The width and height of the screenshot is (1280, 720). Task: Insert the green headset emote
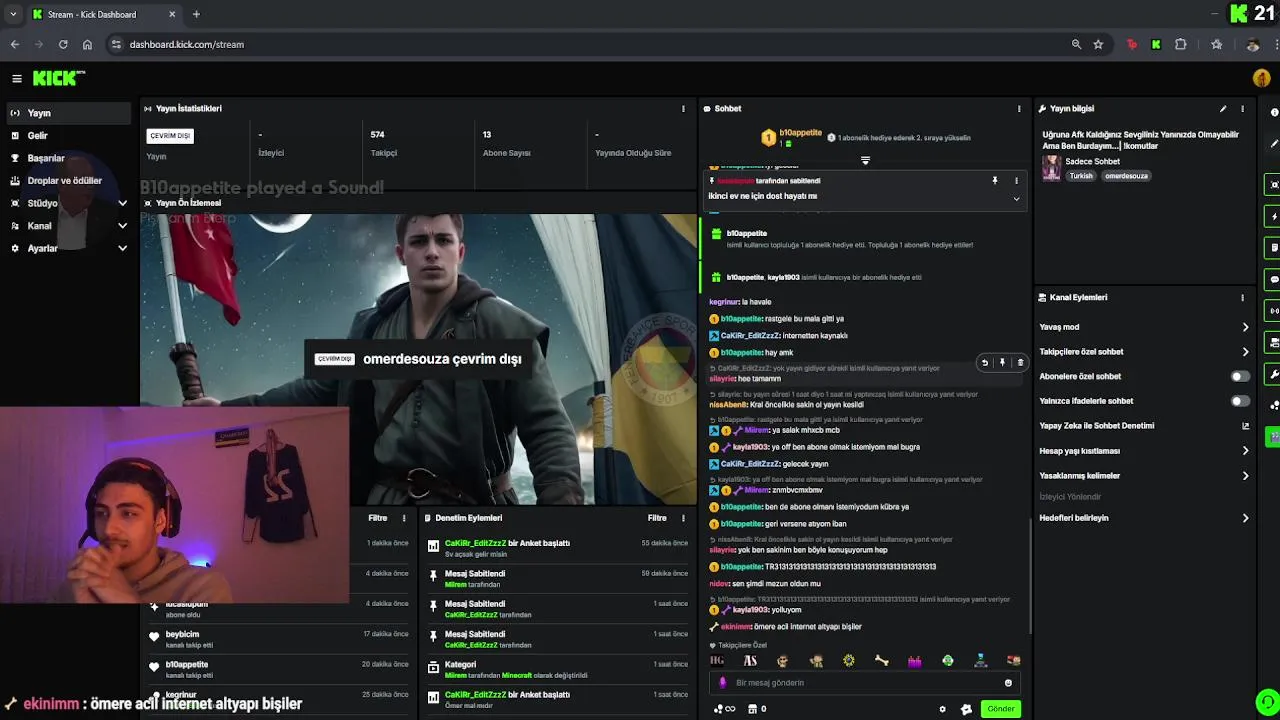tap(947, 661)
